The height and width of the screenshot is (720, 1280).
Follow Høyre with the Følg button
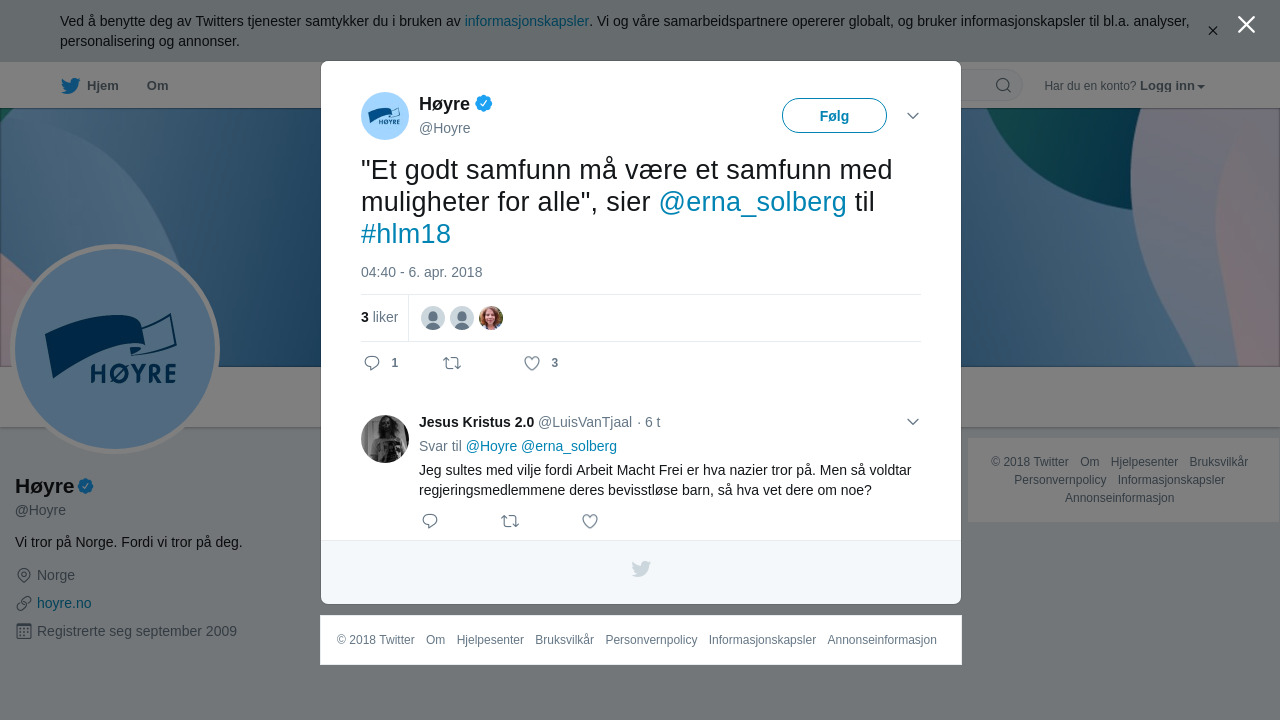834,116
